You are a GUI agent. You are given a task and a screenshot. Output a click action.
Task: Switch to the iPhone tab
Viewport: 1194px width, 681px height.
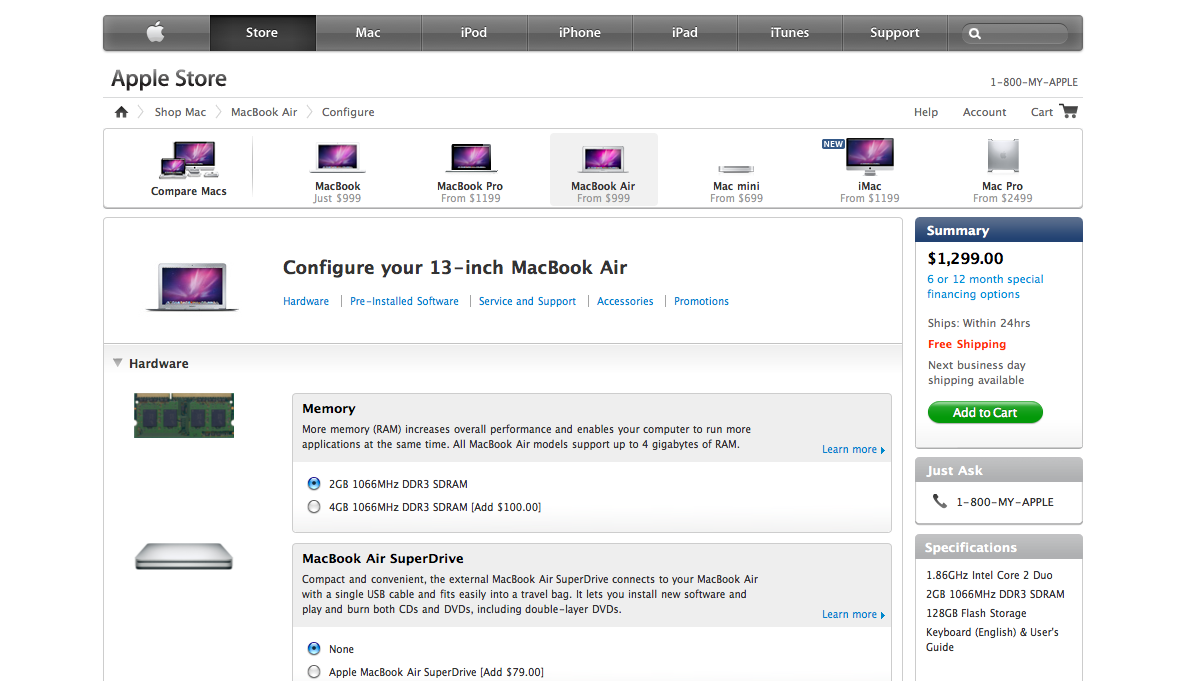click(x=579, y=33)
